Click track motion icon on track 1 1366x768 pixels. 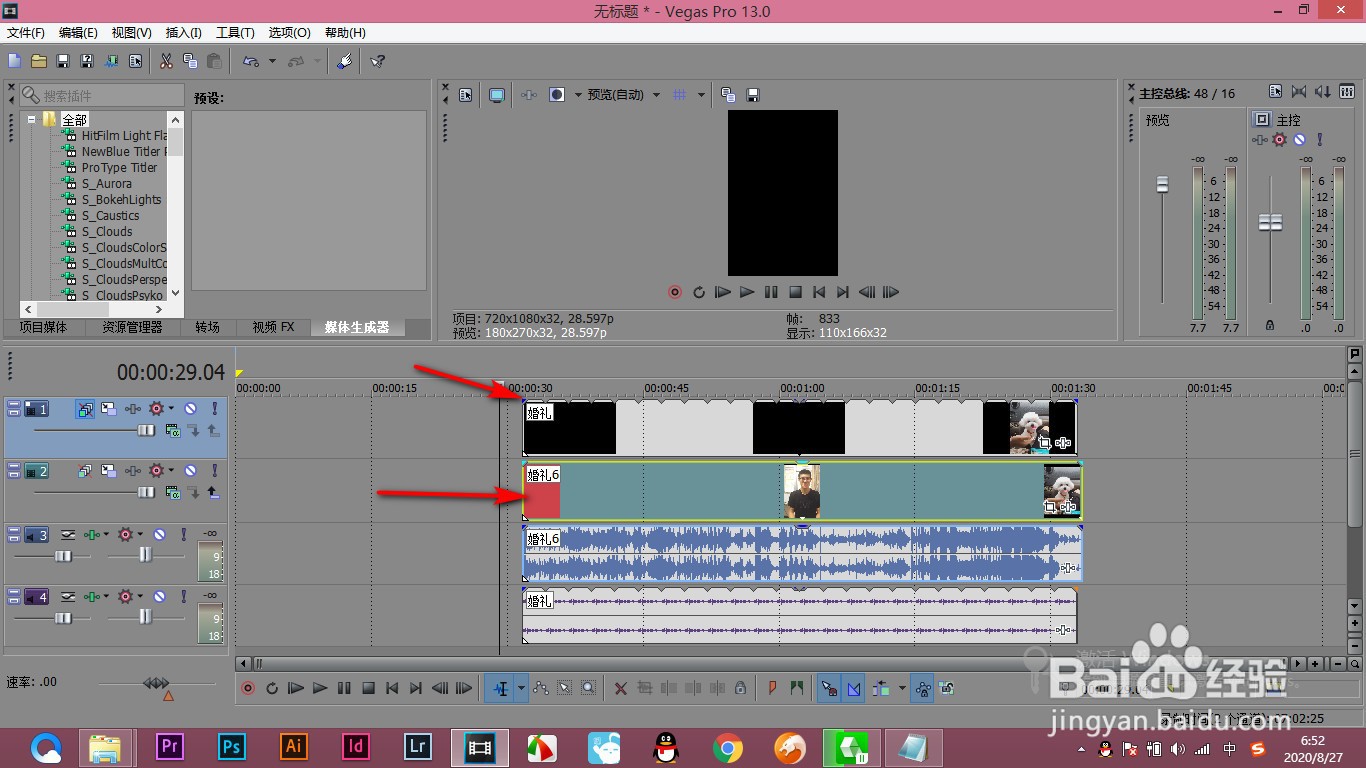[108, 409]
